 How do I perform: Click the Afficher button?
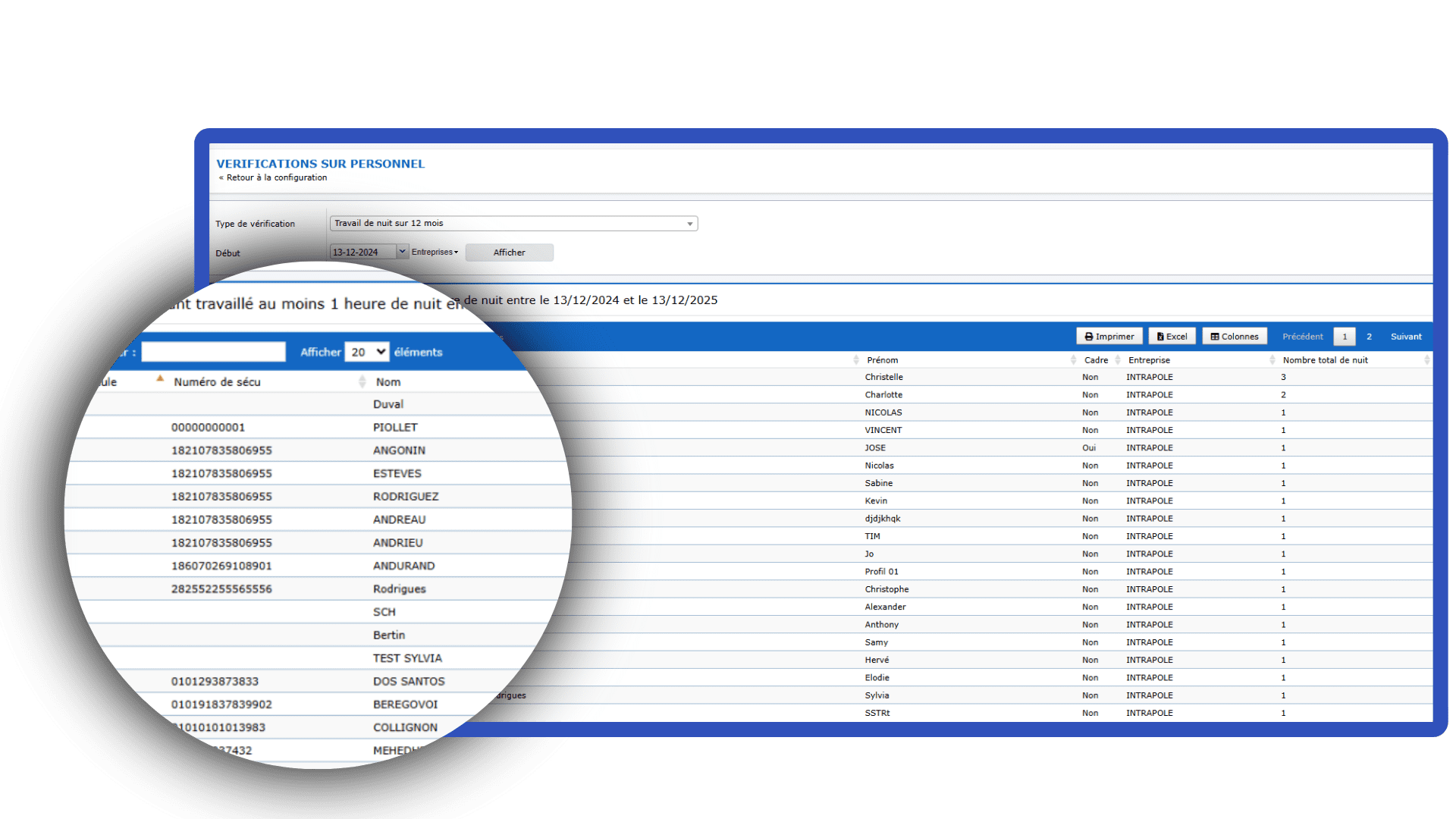point(509,253)
